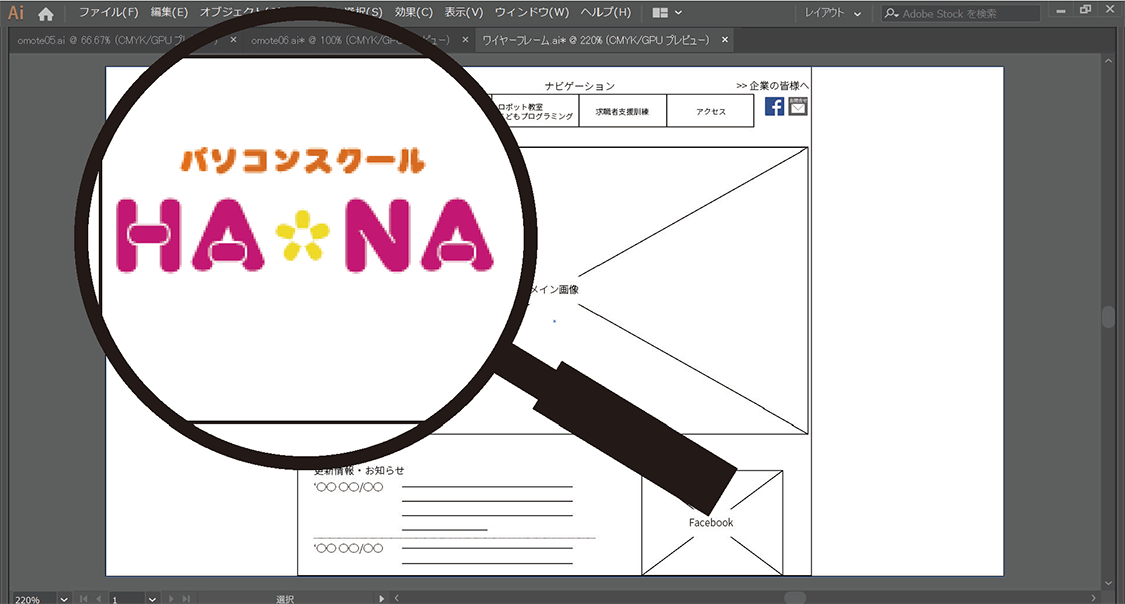Click the 選択 status bar label
The image size is (1125, 604).
click(285, 599)
